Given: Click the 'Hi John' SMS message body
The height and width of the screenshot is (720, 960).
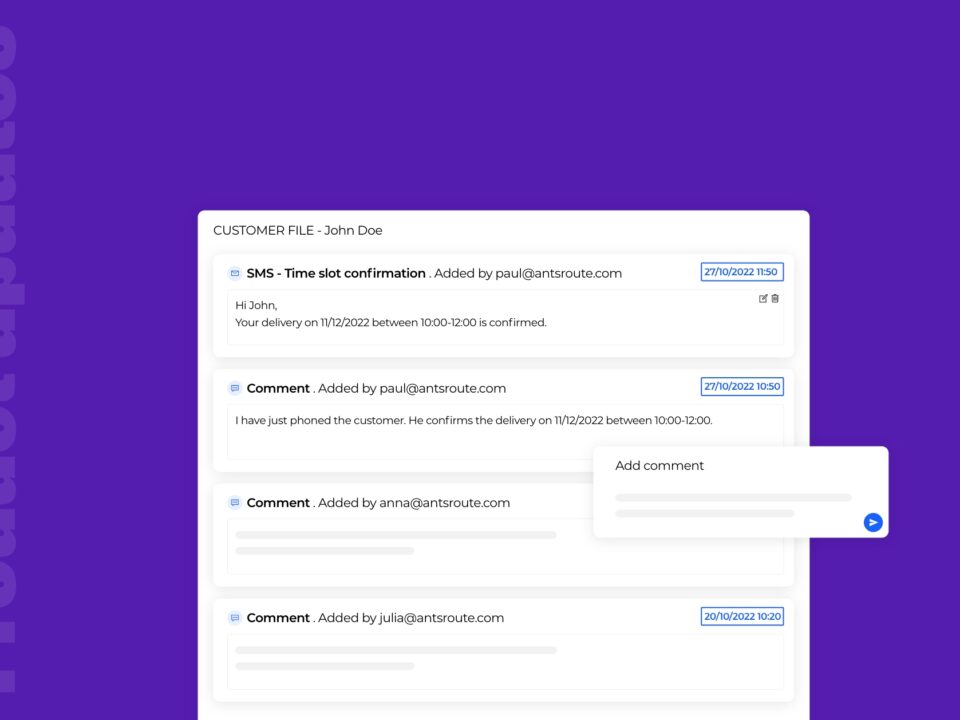Looking at the screenshot, I should tap(390, 314).
